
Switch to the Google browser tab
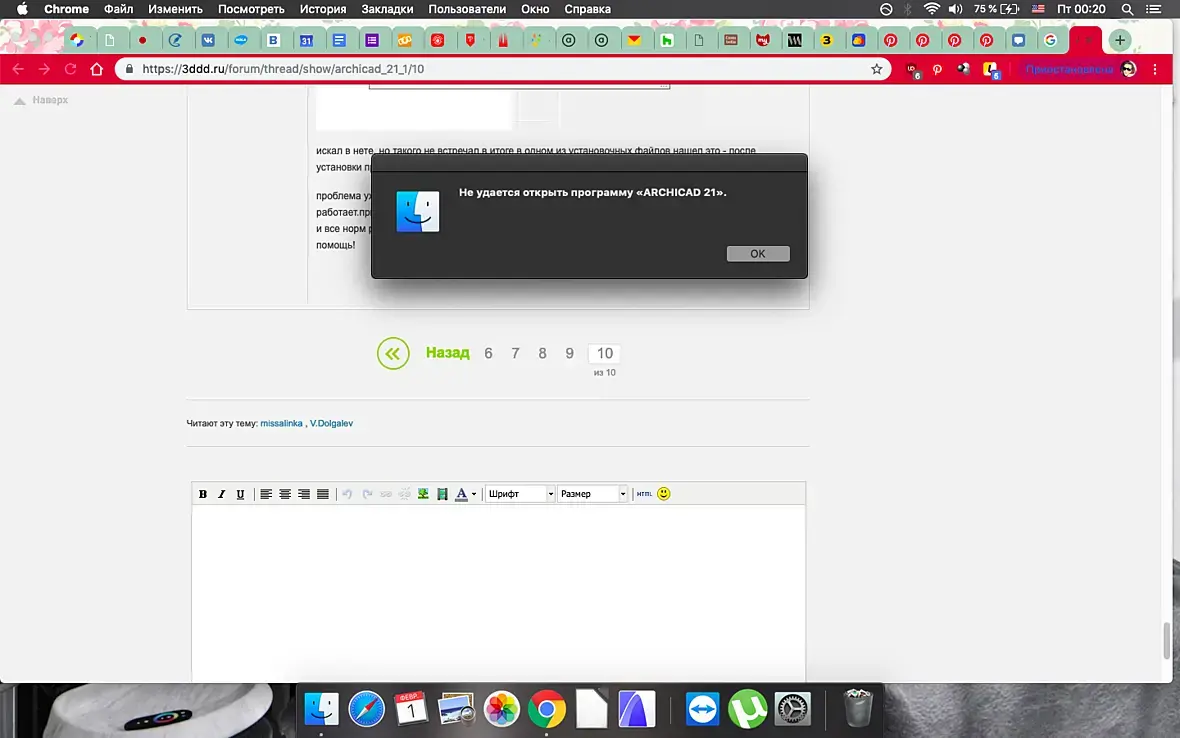coord(1051,41)
